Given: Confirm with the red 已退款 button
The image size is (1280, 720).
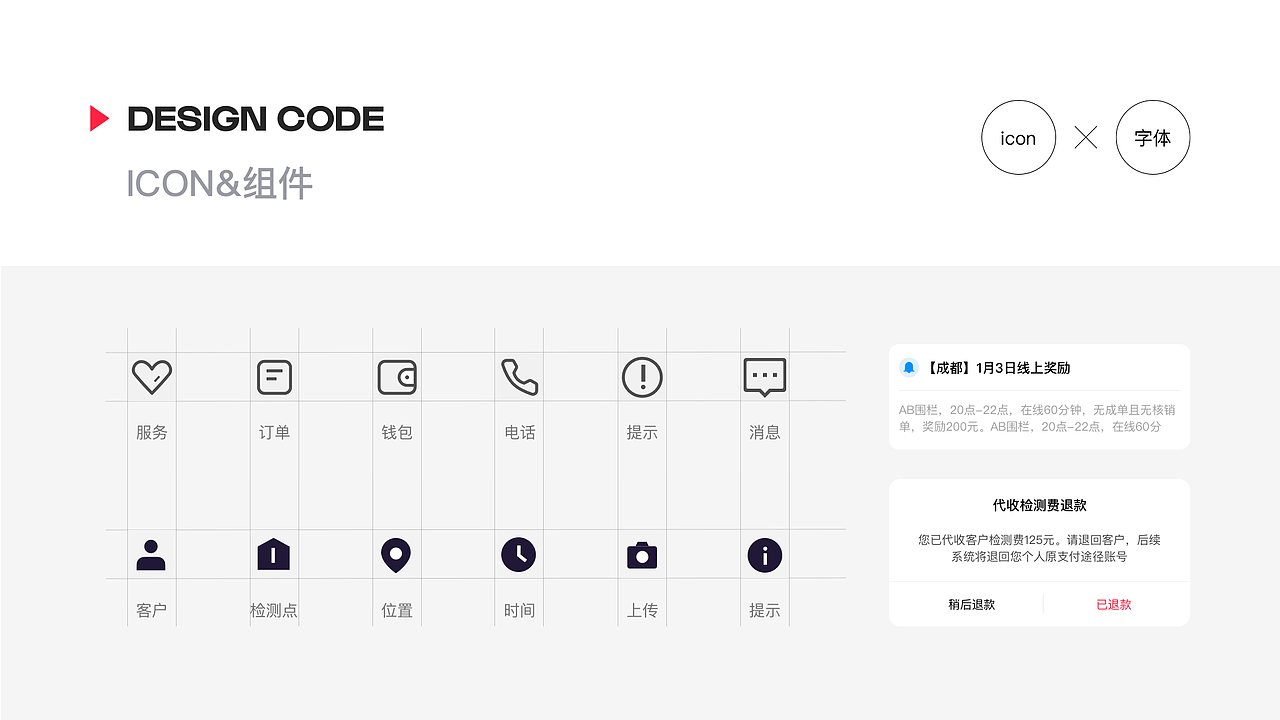Looking at the screenshot, I should (1114, 604).
